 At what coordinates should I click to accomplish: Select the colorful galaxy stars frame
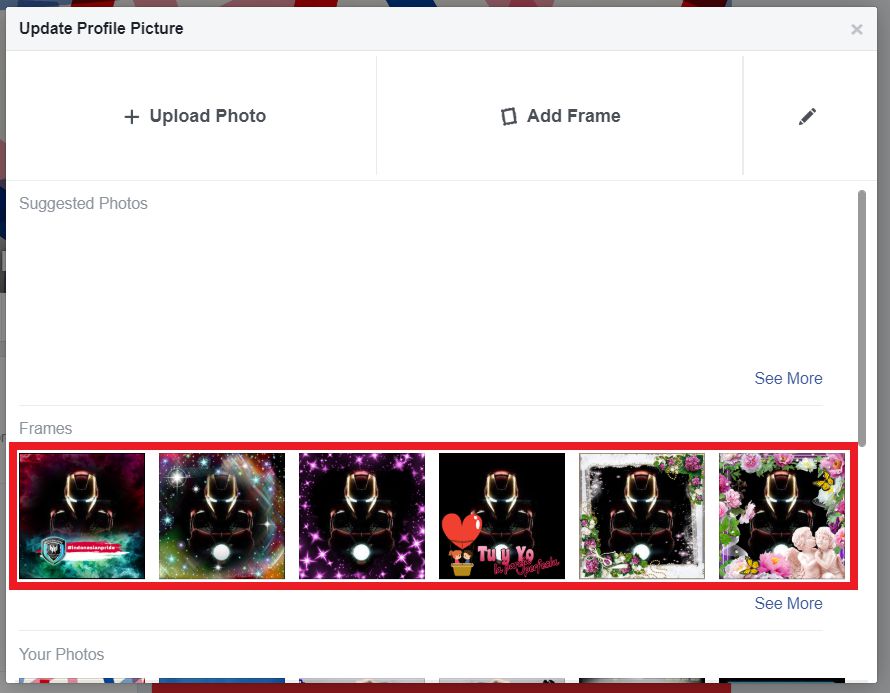point(222,516)
